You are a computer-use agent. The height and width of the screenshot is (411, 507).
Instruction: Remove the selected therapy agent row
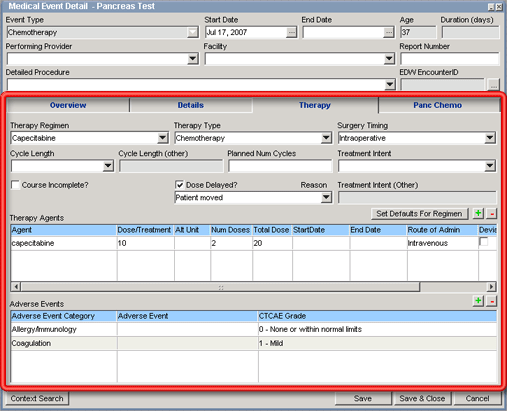[x=492, y=213]
